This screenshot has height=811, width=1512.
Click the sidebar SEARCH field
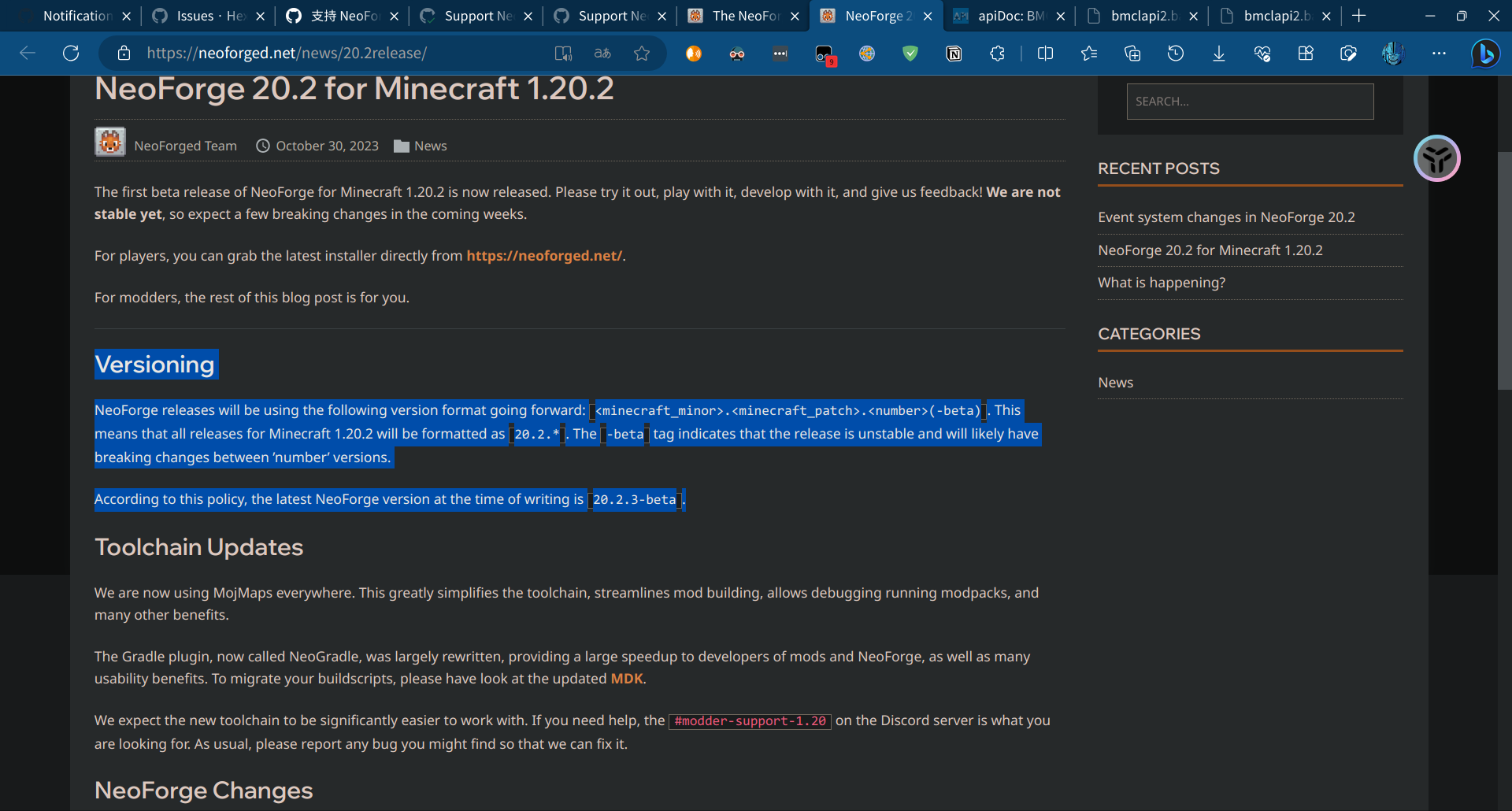(1250, 102)
